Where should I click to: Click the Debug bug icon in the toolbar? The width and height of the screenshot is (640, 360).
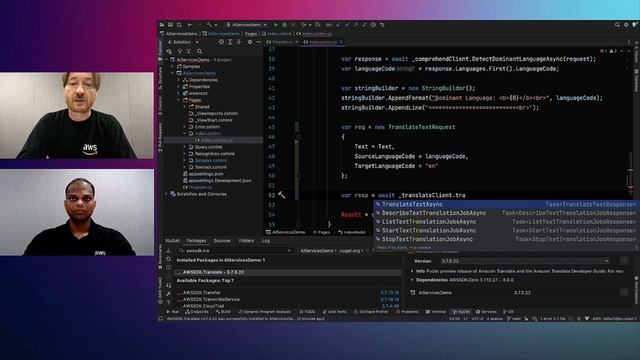[284, 25]
